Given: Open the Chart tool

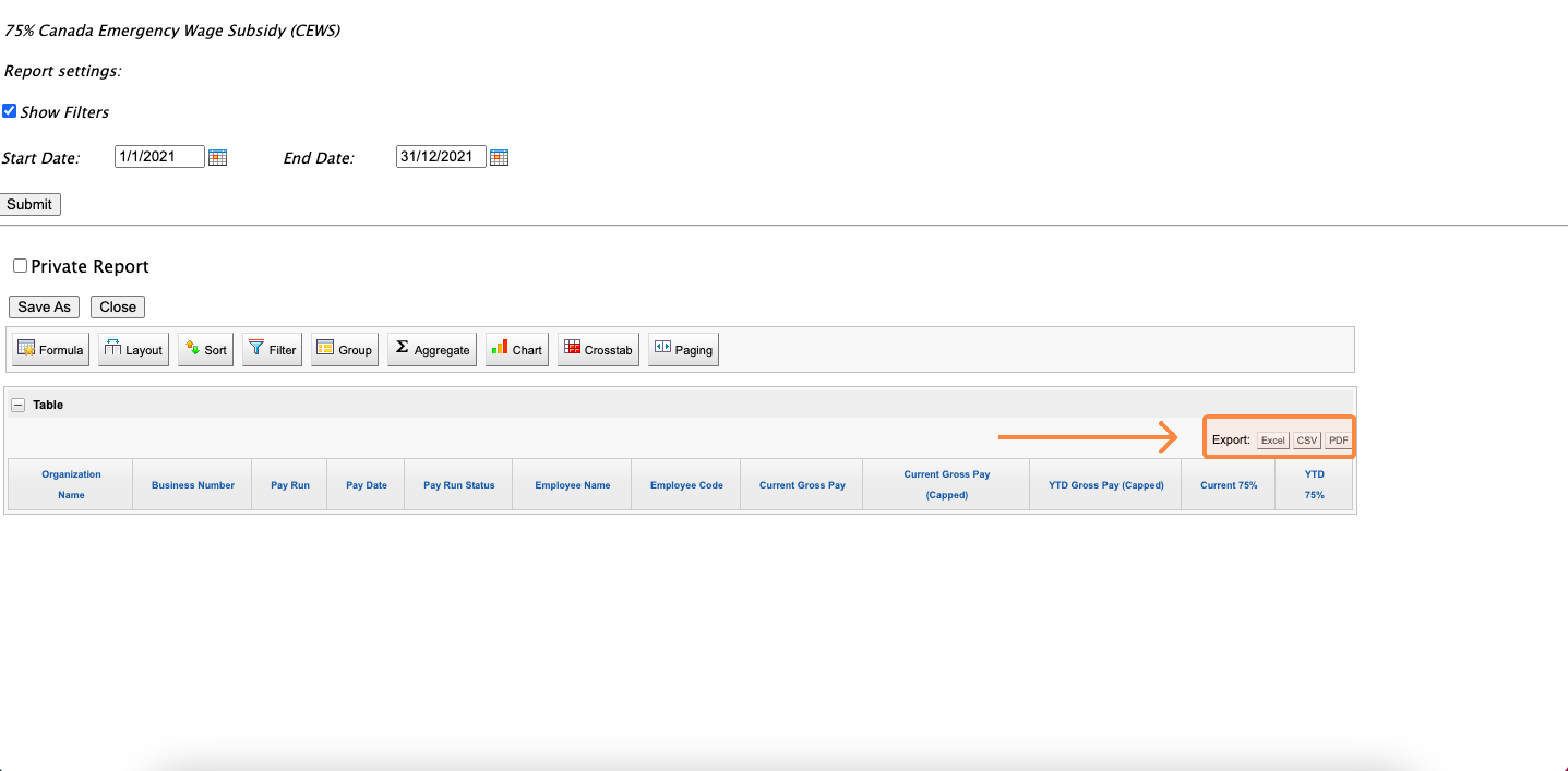Looking at the screenshot, I should [x=517, y=350].
